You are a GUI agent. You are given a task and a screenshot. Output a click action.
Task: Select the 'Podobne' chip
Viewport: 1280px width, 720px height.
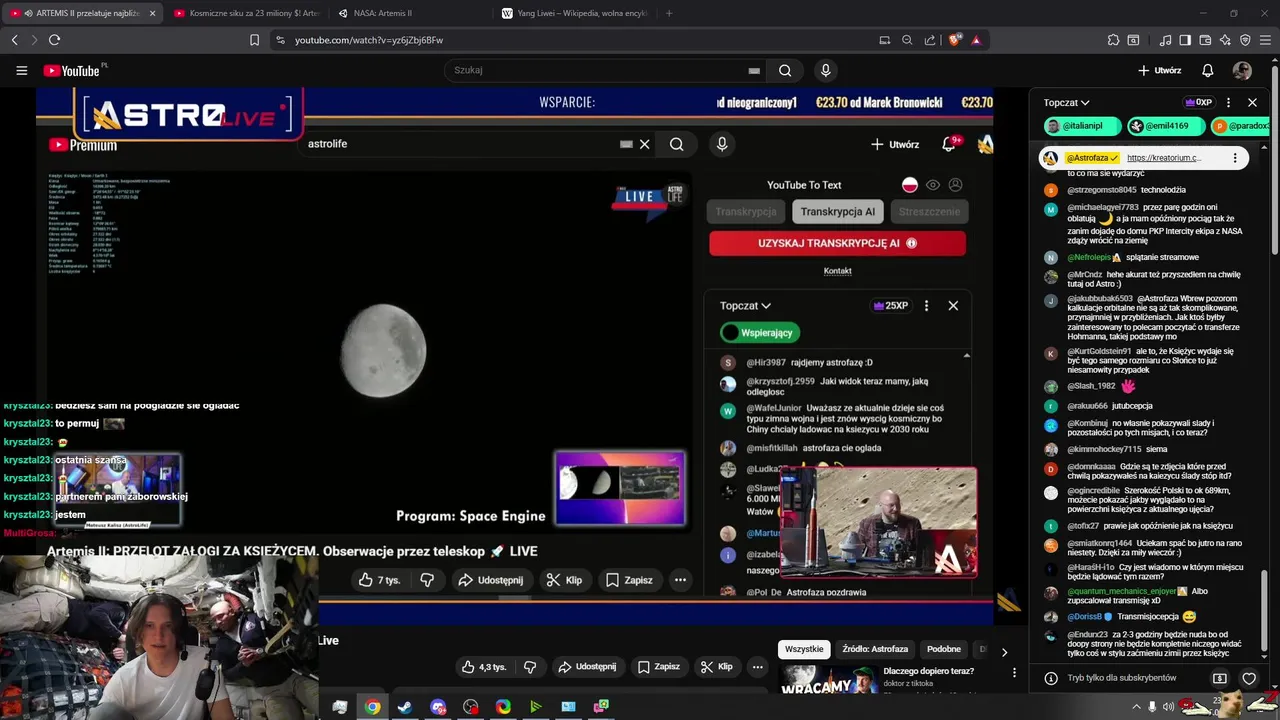pyautogui.click(x=943, y=649)
